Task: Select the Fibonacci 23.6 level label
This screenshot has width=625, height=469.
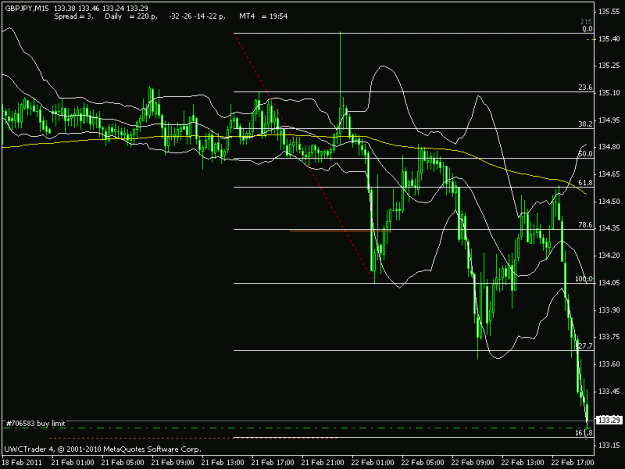Action: (585, 87)
